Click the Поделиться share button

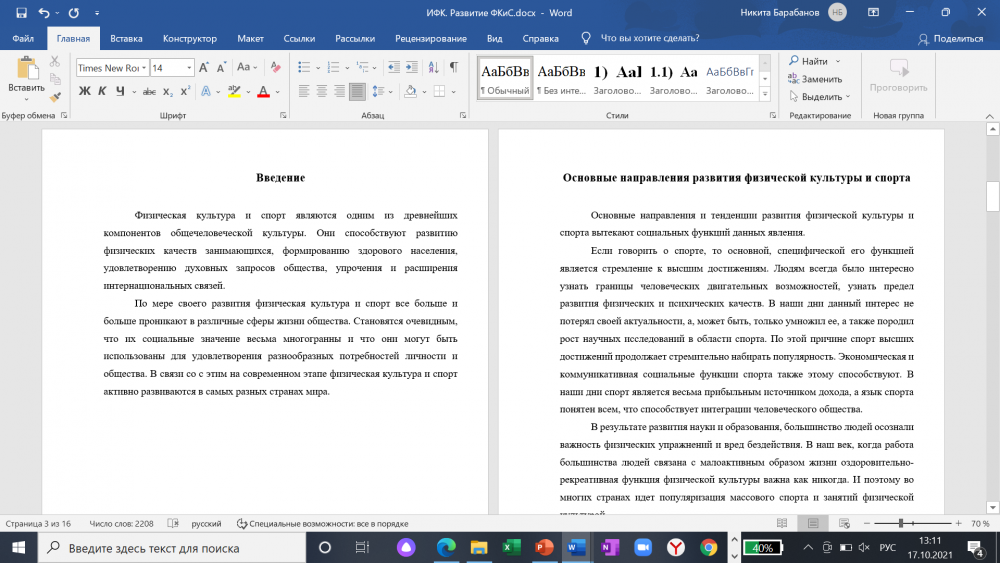point(950,39)
